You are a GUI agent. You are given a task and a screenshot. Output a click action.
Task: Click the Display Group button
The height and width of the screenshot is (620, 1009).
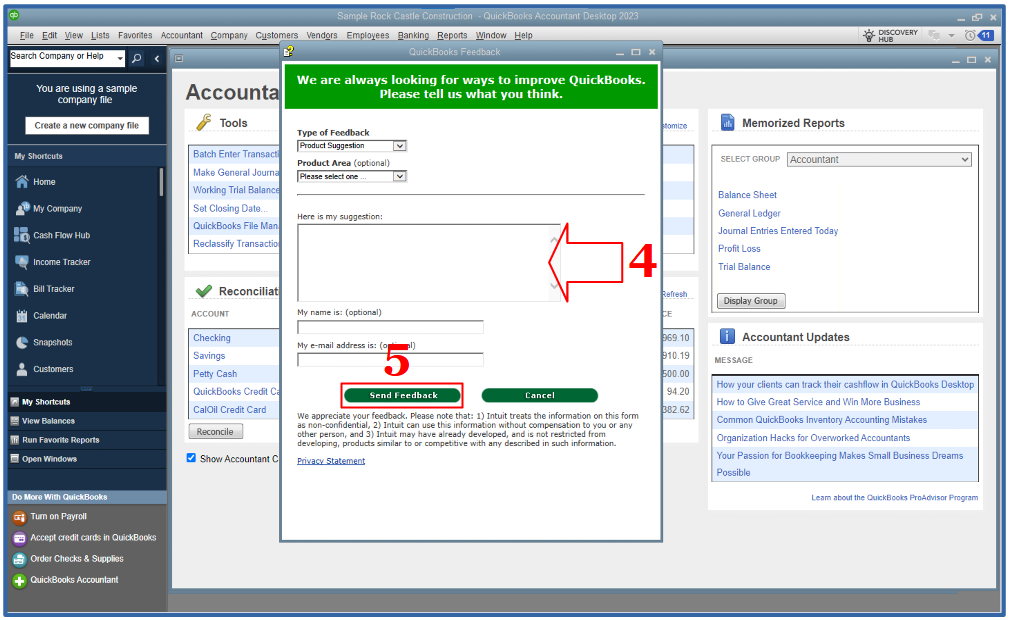[x=751, y=301]
